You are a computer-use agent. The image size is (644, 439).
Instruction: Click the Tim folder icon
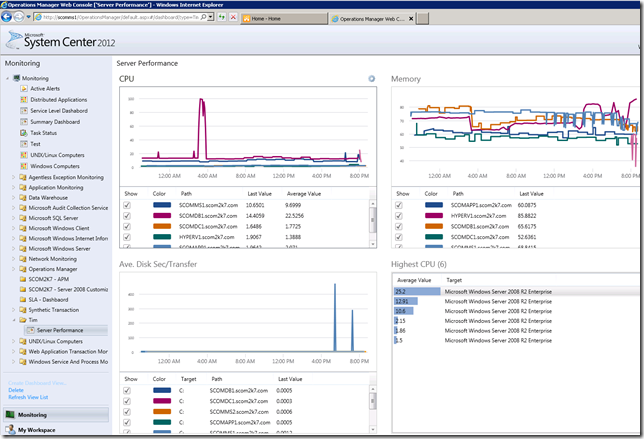click(23, 320)
